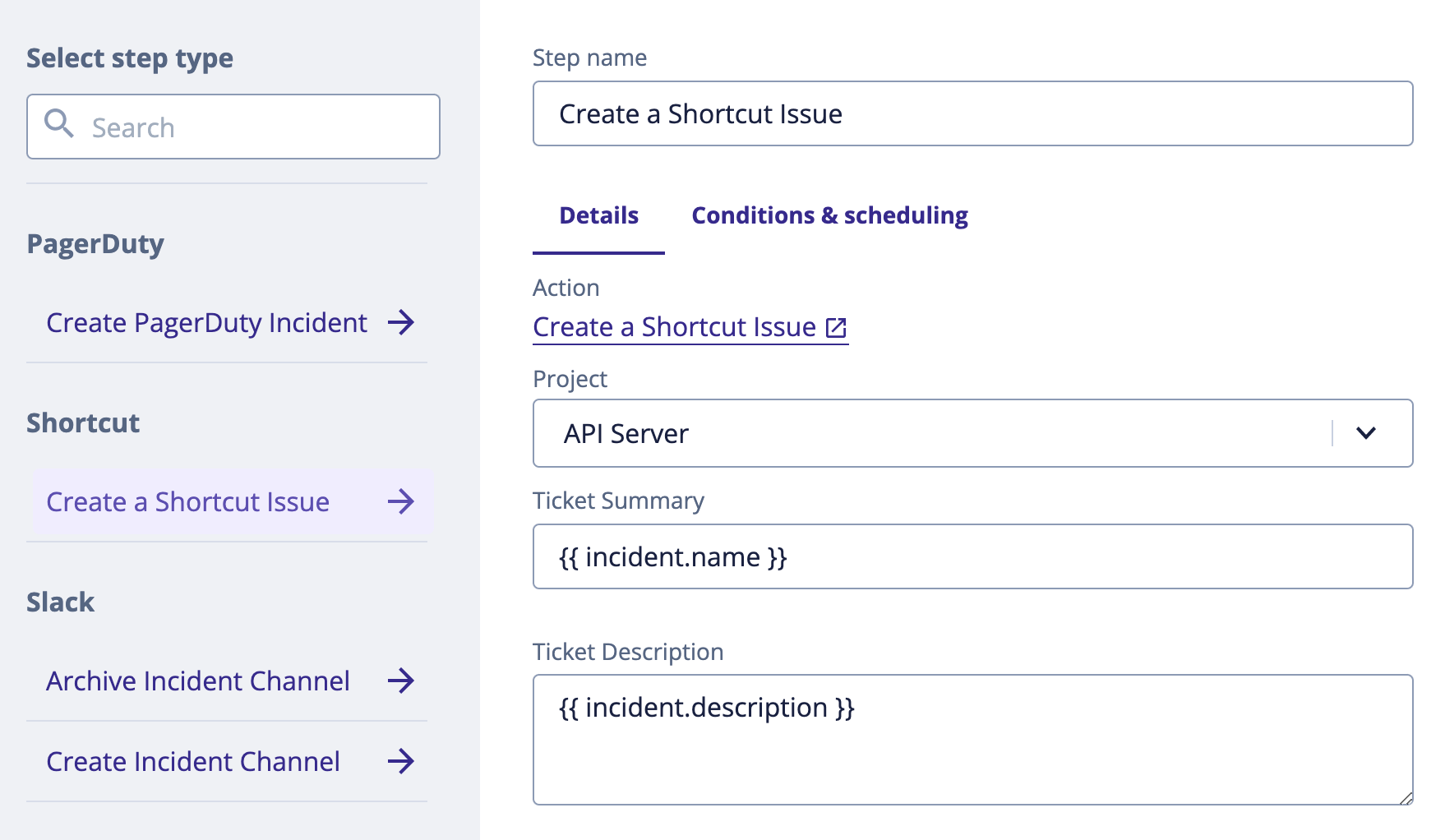Expand Project options using the chevron arrow

(1365, 433)
